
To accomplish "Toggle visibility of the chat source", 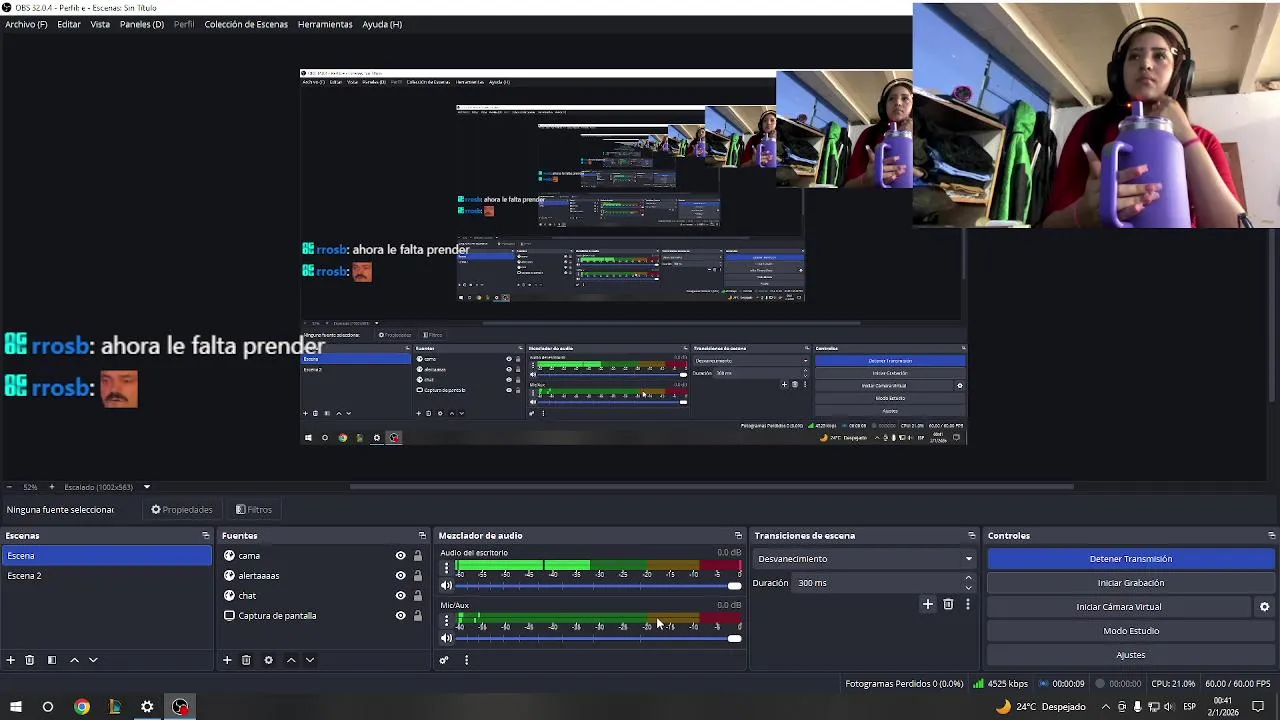I will click(x=401, y=596).
